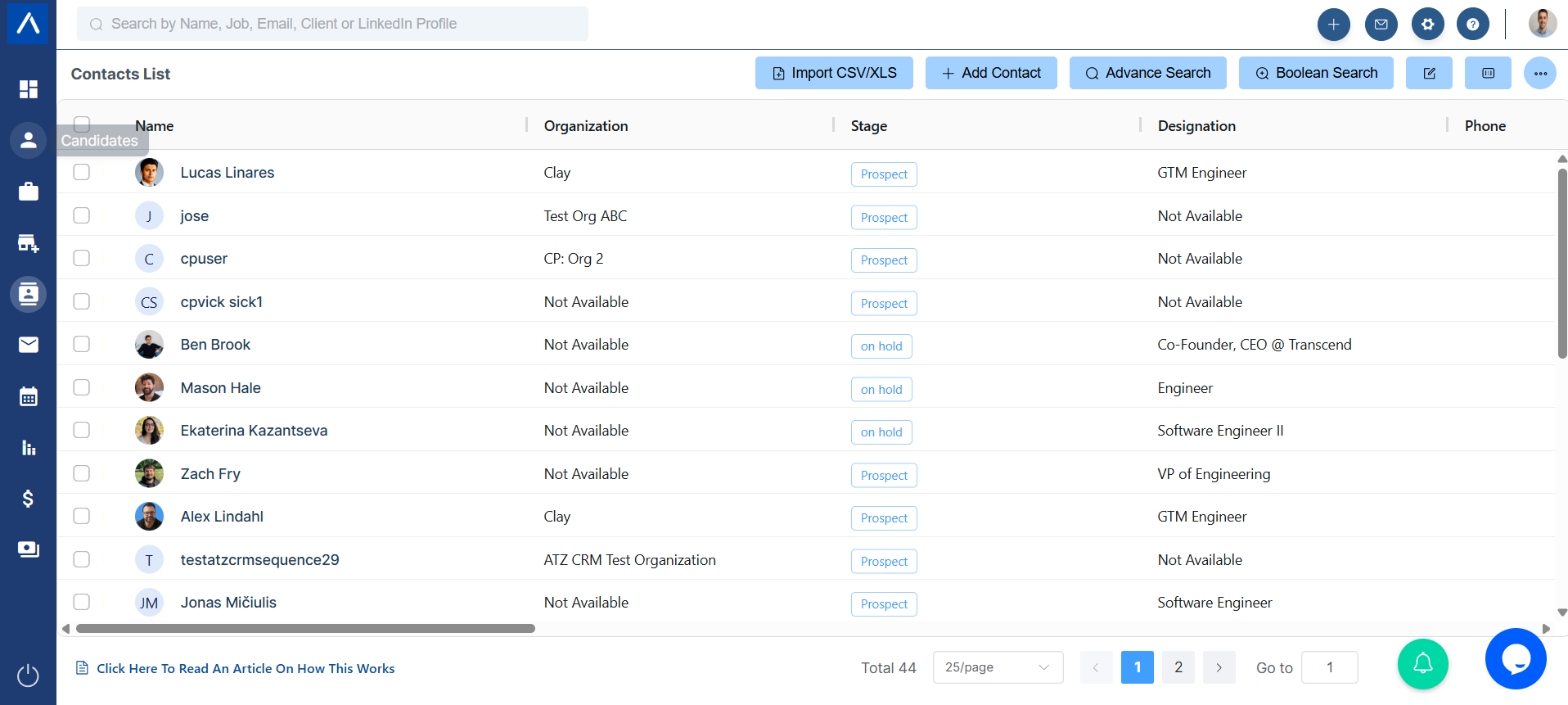Select the checkbox for Lucas Linares
1568x705 pixels.
click(x=82, y=172)
